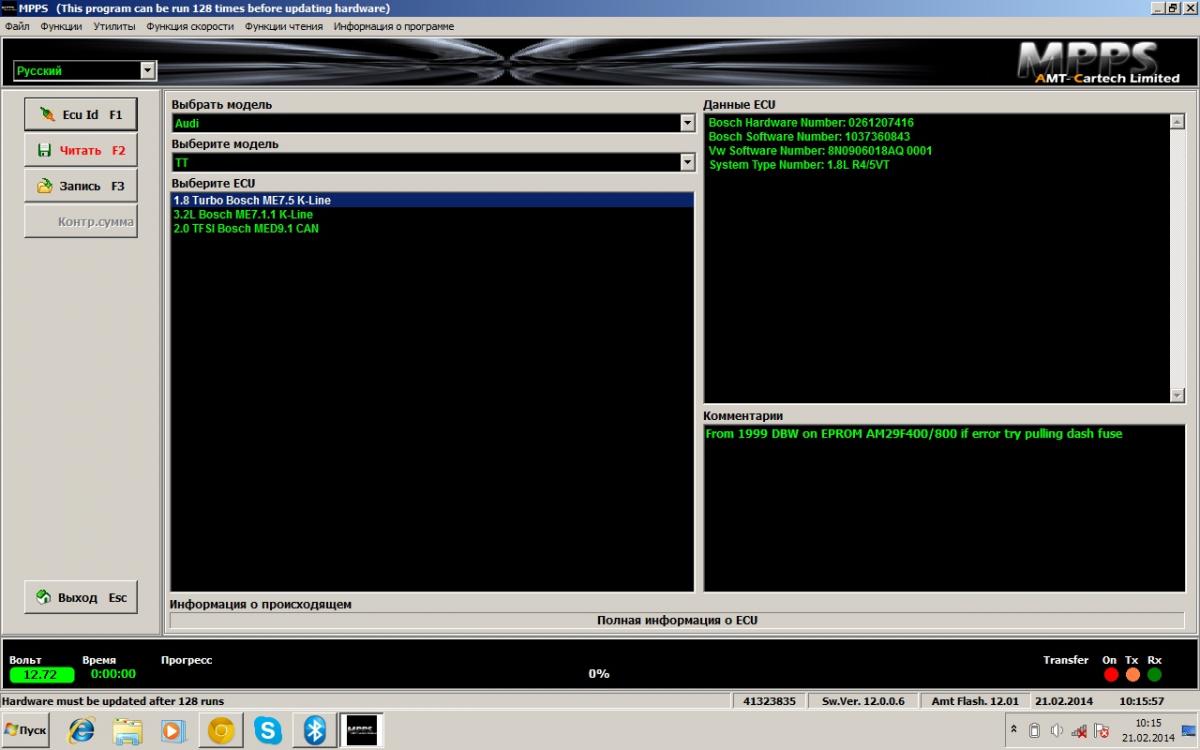This screenshot has height=750, width=1200.
Task: Click the green 12.72 voltage indicator
Action: [41, 675]
